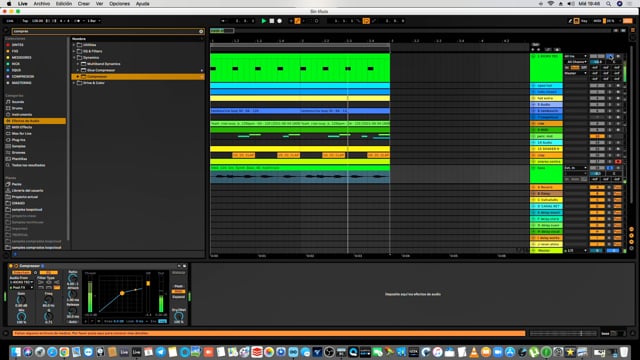Open the Crear menu
Viewport: 640px width, 360px height.
pos(84,4)
